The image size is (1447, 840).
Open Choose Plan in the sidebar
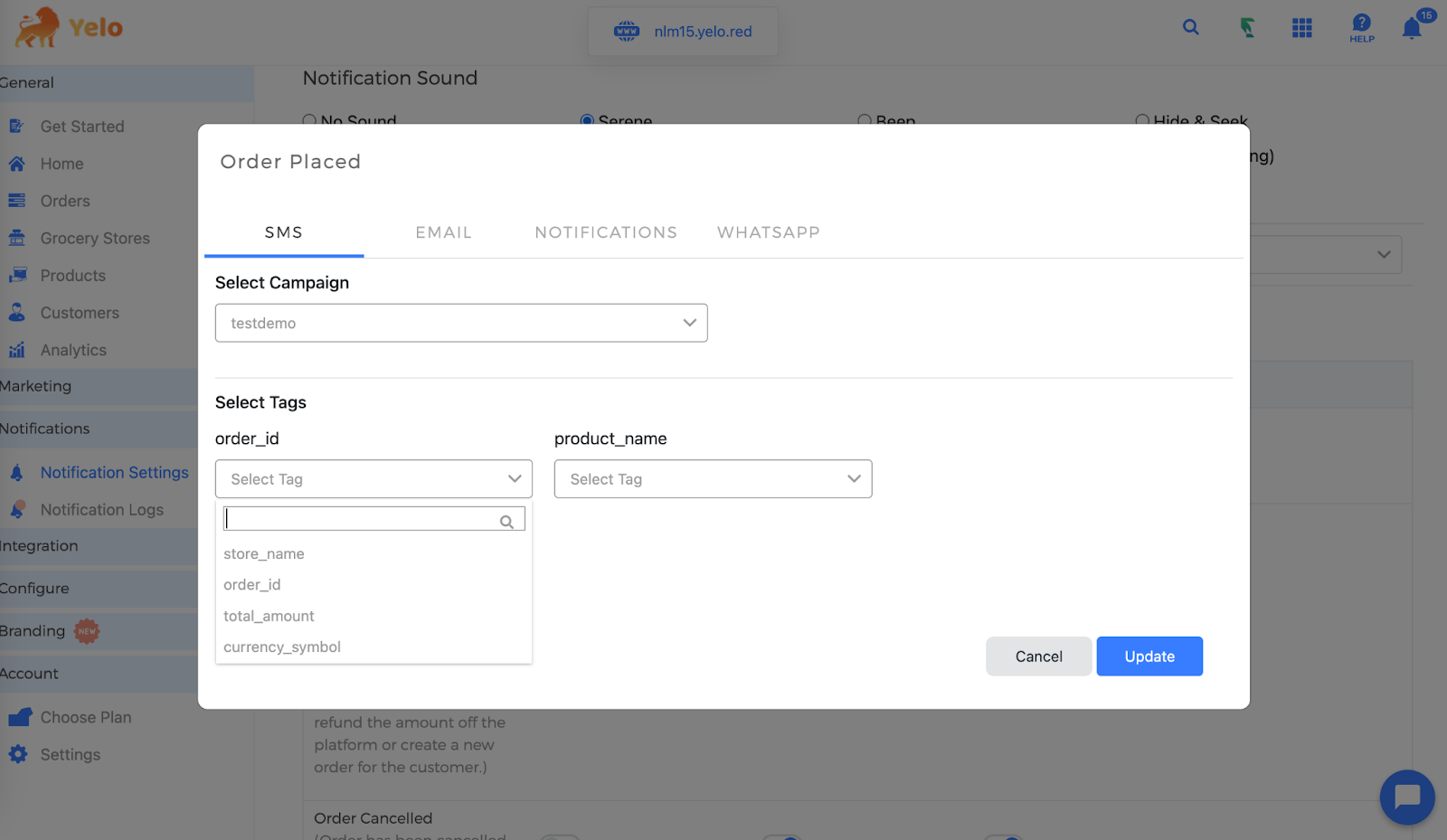click(86, 717)
